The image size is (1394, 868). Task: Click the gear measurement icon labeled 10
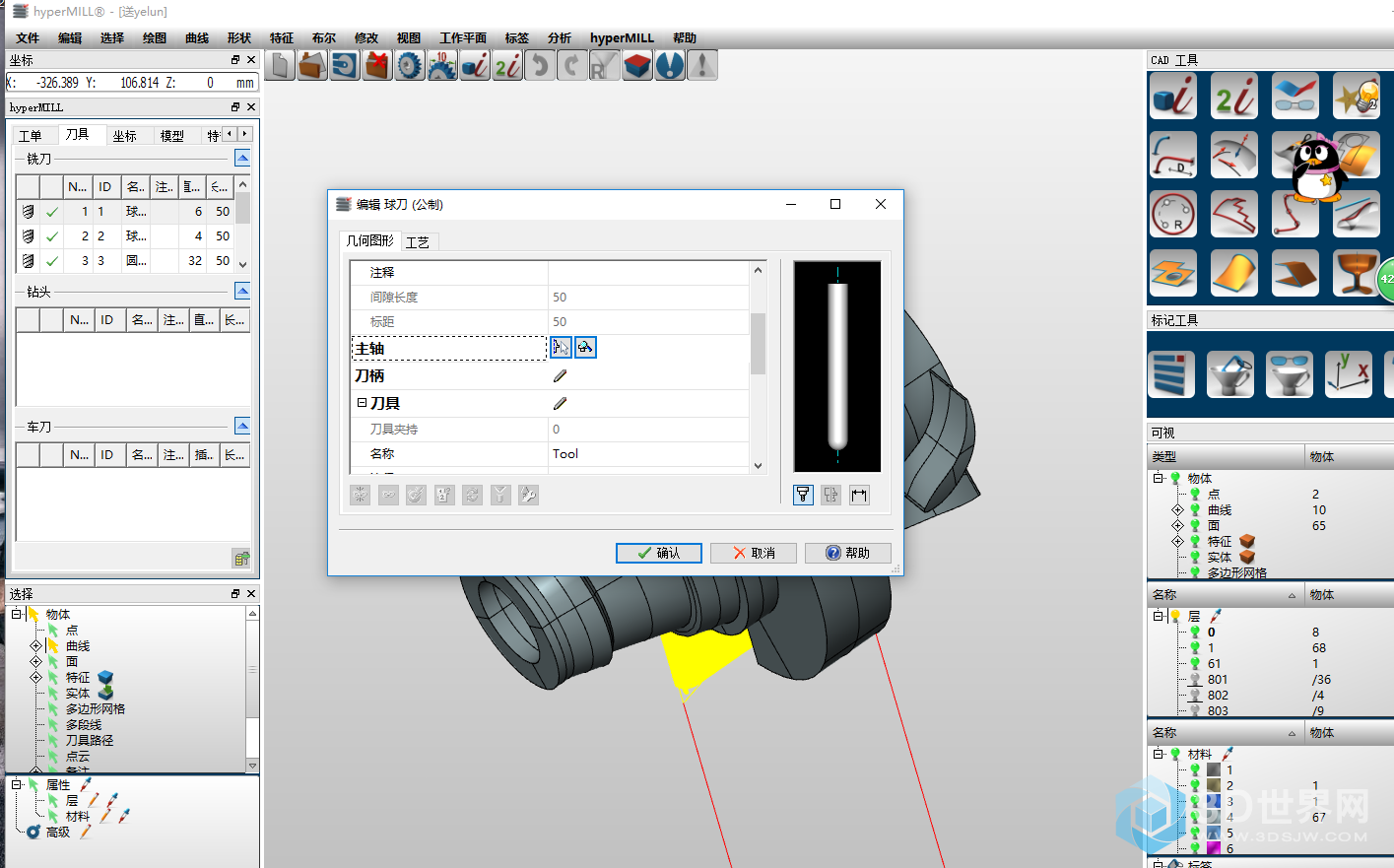[x=442, y=66]
